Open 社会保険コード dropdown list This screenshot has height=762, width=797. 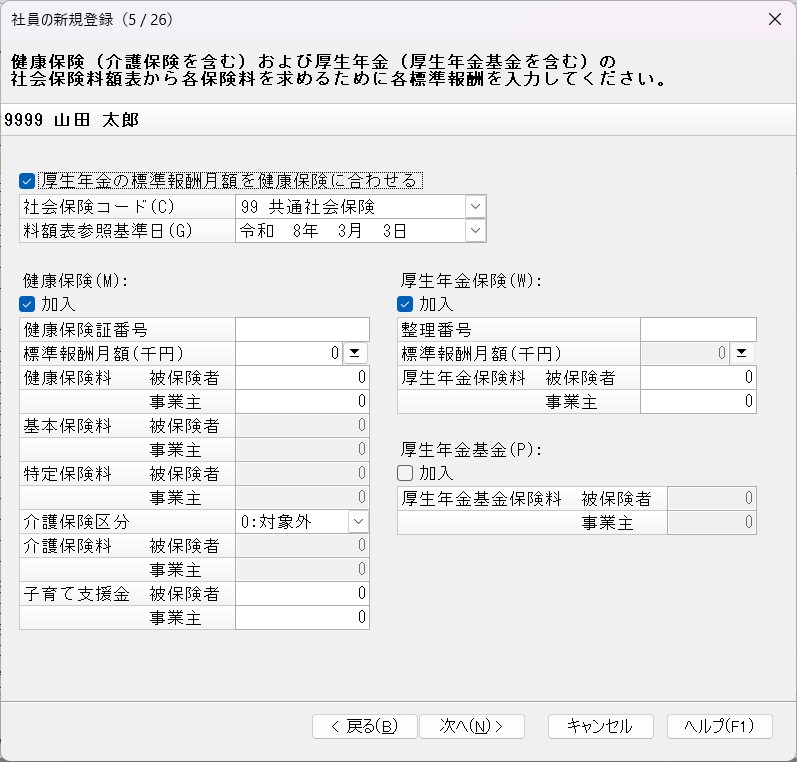click(x=474, y=207)
